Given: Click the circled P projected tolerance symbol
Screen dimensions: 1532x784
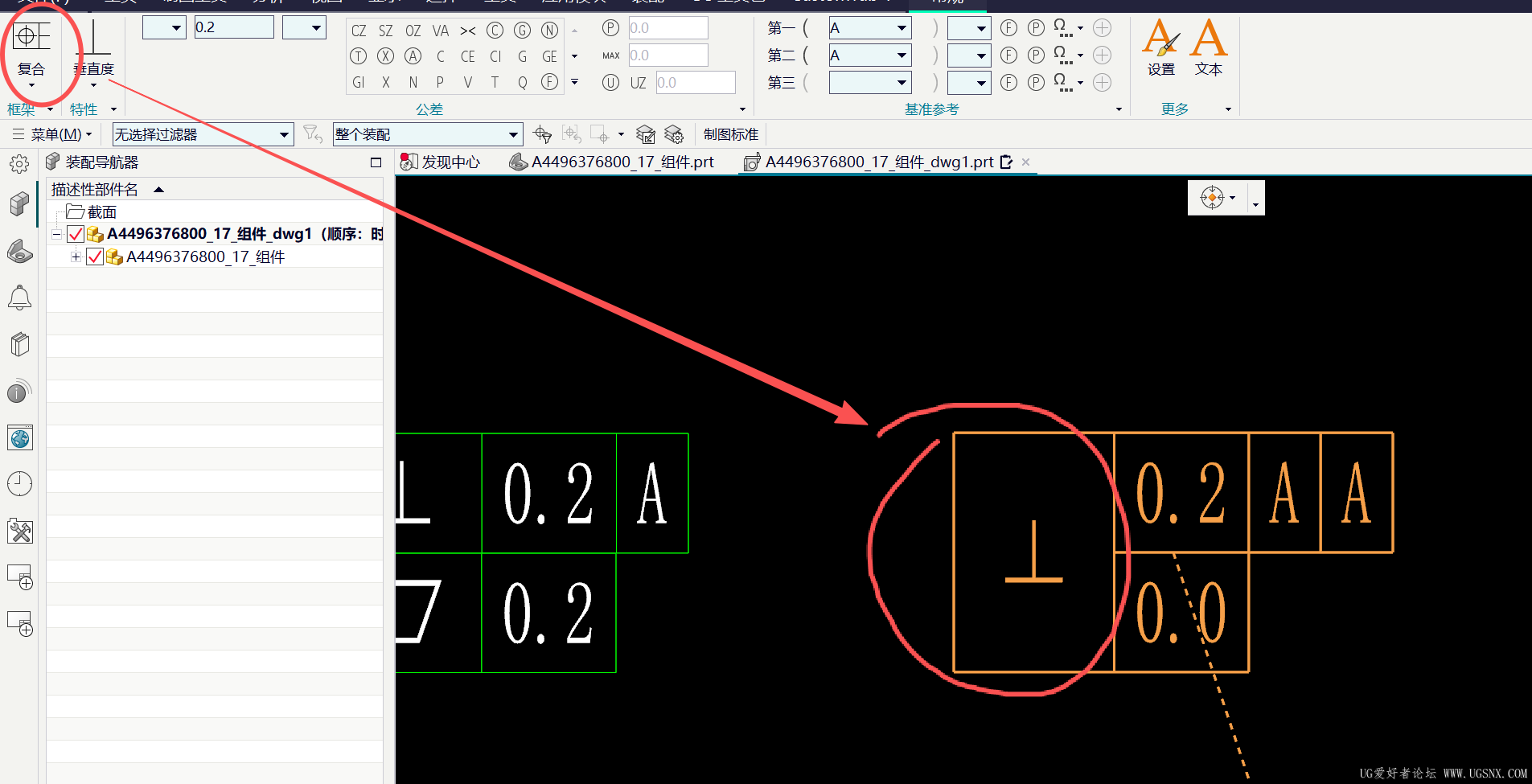Looking at the screenshot, I should pyautogui.click(x=611, y=28).
